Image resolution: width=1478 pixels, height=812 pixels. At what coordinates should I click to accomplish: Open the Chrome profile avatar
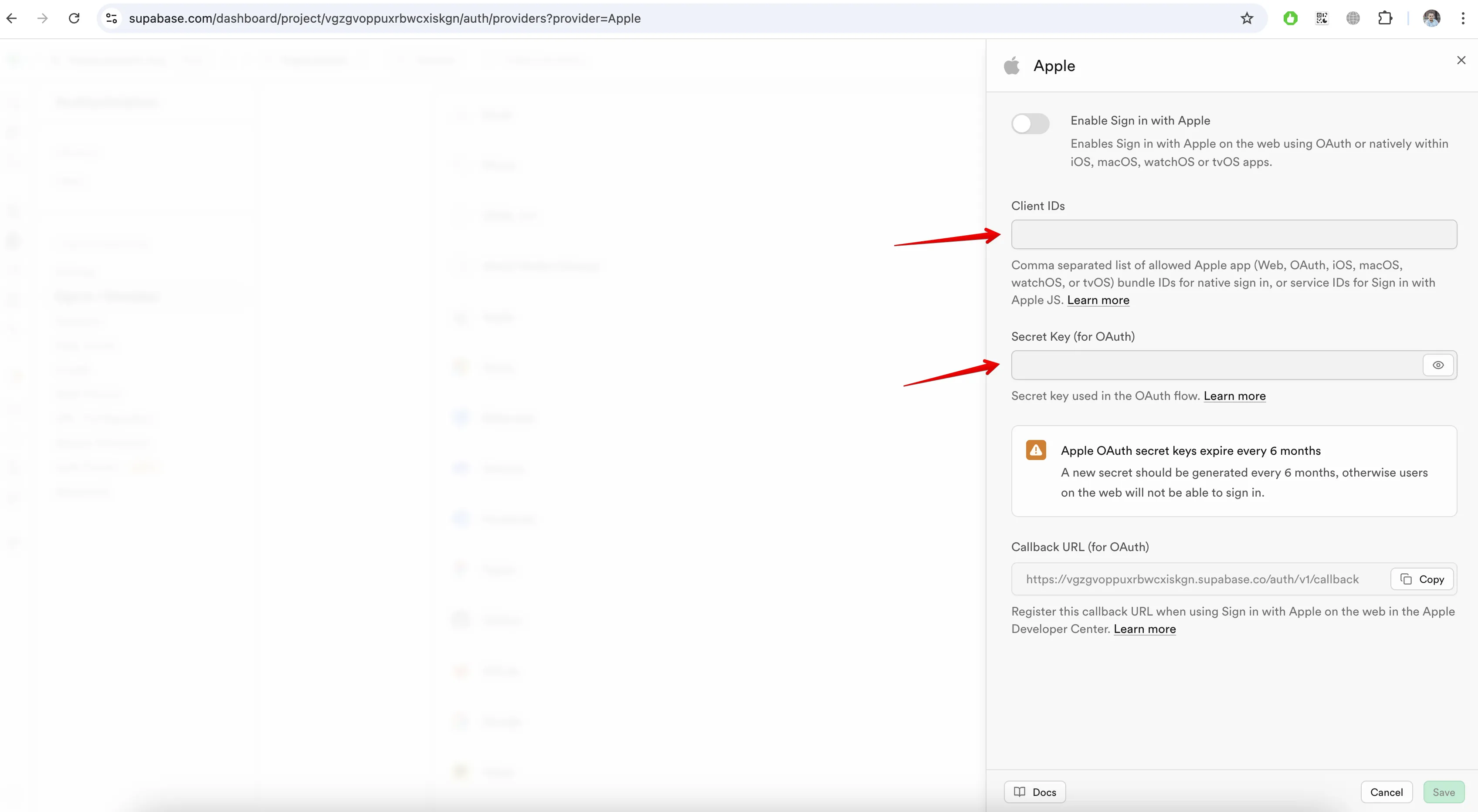[x=1431, y=18]
